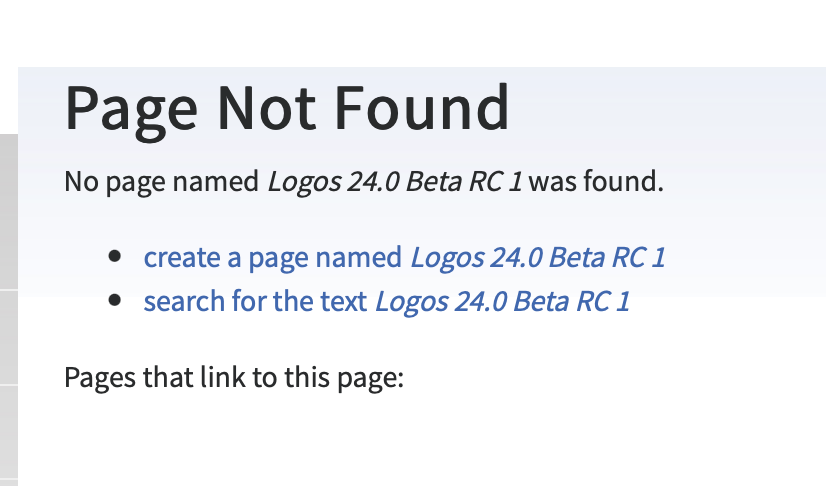Click the 'Page Not Found' heading
This screenshot has width=826, height=486.
pyautogui.click(x=287, y=109)
